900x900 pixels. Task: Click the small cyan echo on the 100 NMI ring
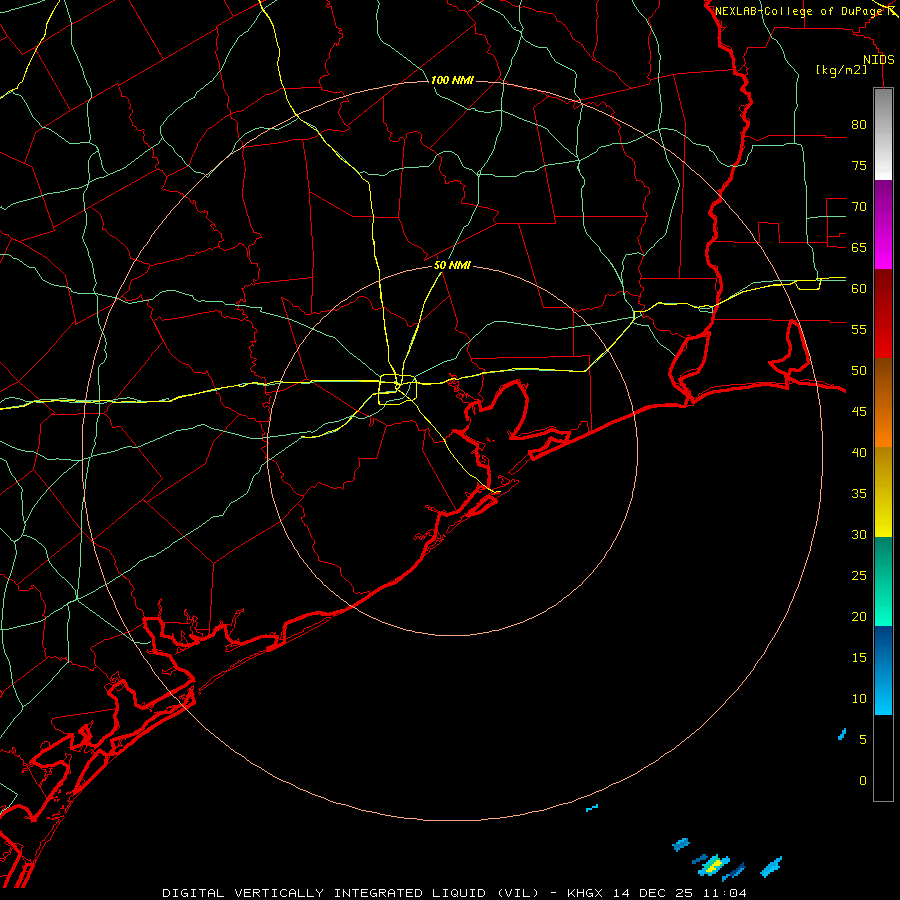pos(592,808)
